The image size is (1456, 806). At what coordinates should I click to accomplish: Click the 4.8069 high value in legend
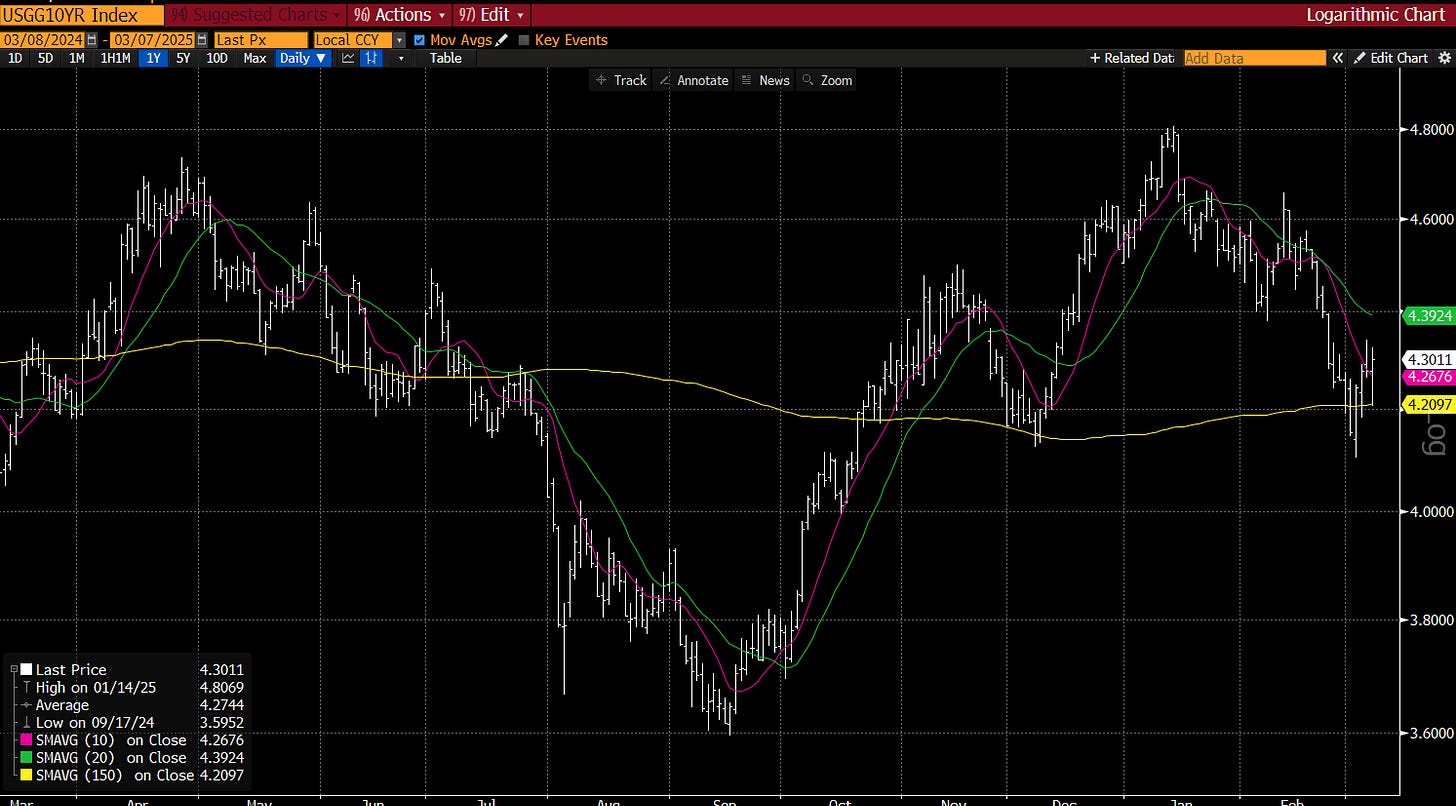(221, 688)
